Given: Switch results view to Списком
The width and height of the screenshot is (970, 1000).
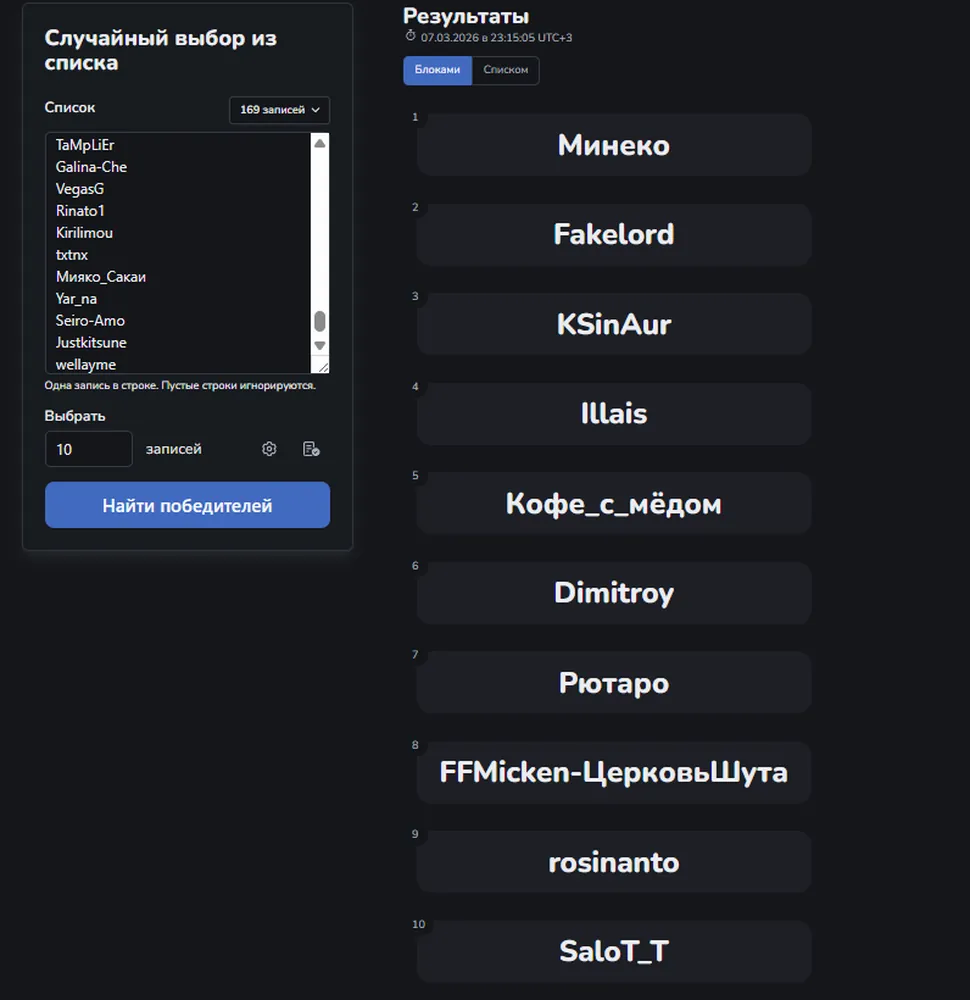Looking at the screenshot, I should click(x=506, y=70).
